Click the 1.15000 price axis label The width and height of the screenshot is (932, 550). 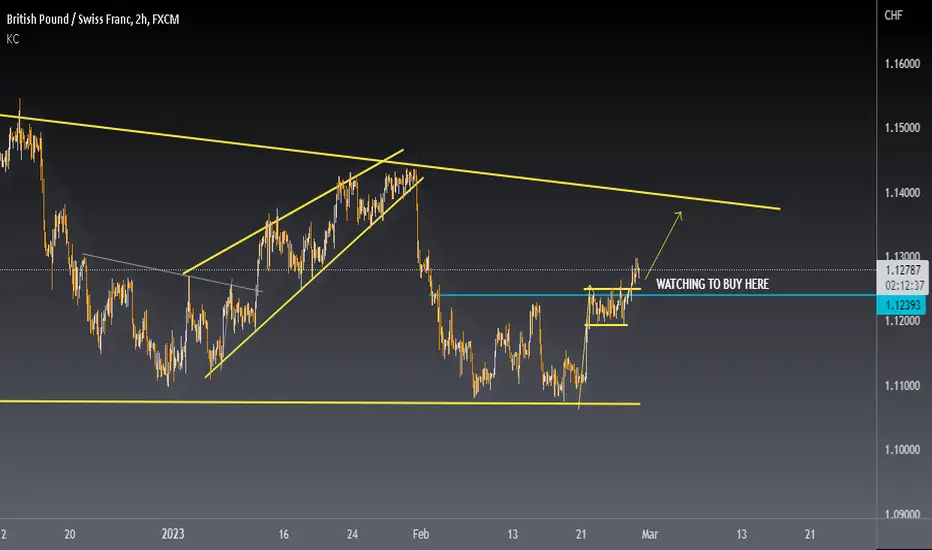click(902, 128)
